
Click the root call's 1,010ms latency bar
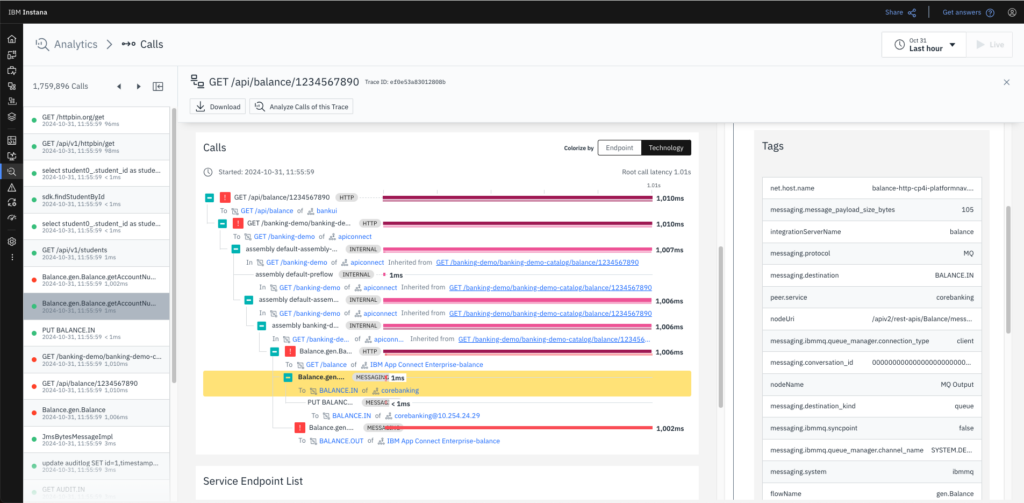(x=517, y=197)
